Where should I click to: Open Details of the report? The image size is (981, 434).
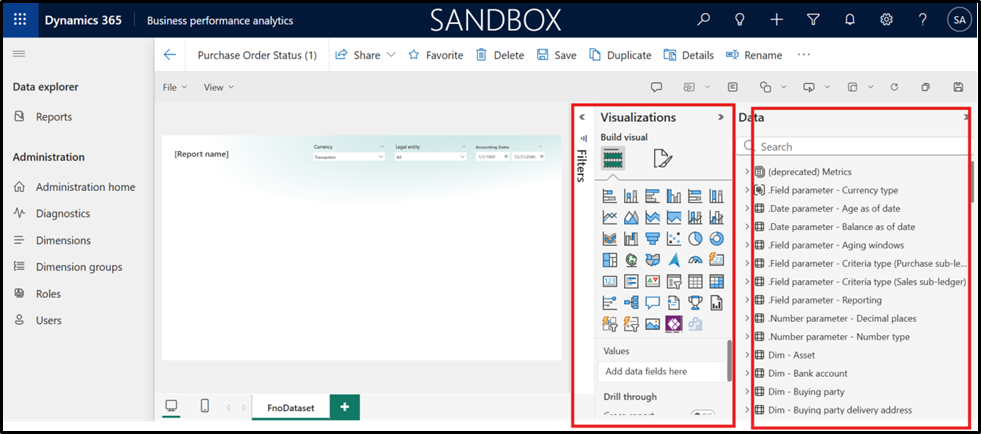(x=688, y=55)
